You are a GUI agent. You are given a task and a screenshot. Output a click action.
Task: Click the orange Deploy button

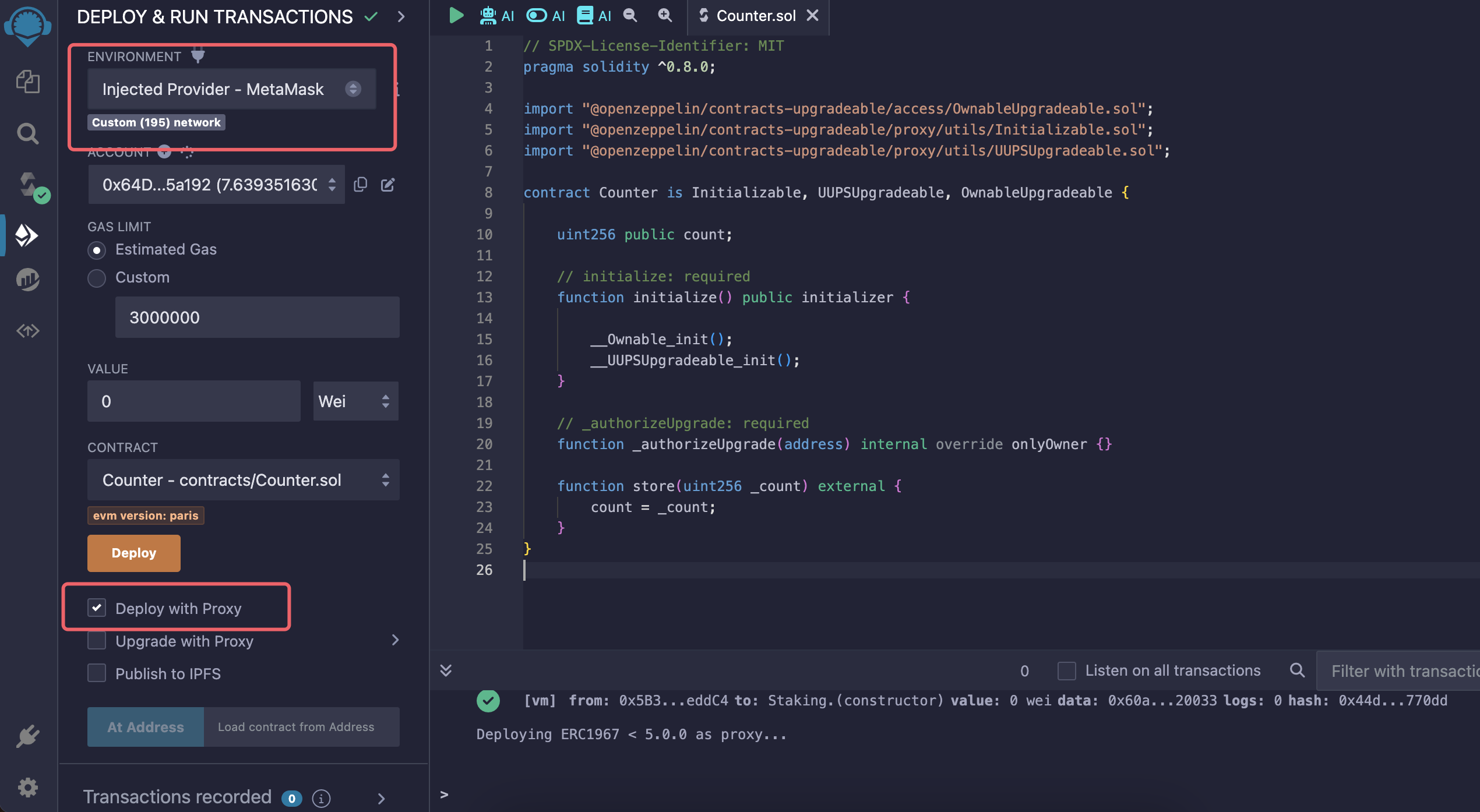[x=133, y=553]
